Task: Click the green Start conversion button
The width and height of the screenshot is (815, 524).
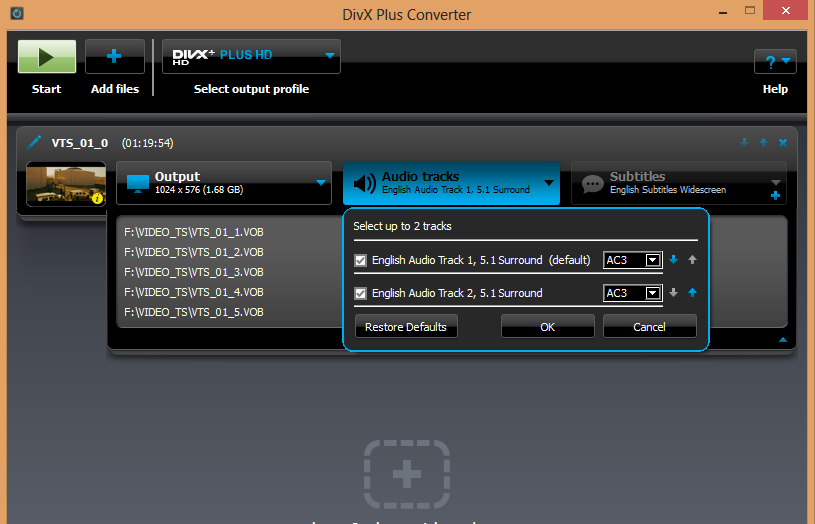Action: pos(47,56)
